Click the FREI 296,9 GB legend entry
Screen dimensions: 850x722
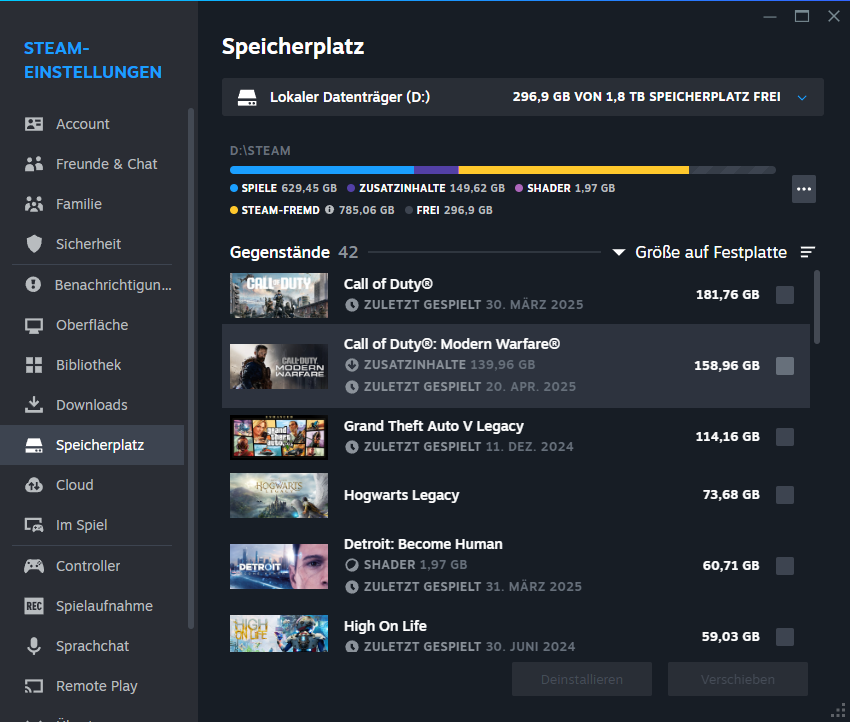click(449, 210)
